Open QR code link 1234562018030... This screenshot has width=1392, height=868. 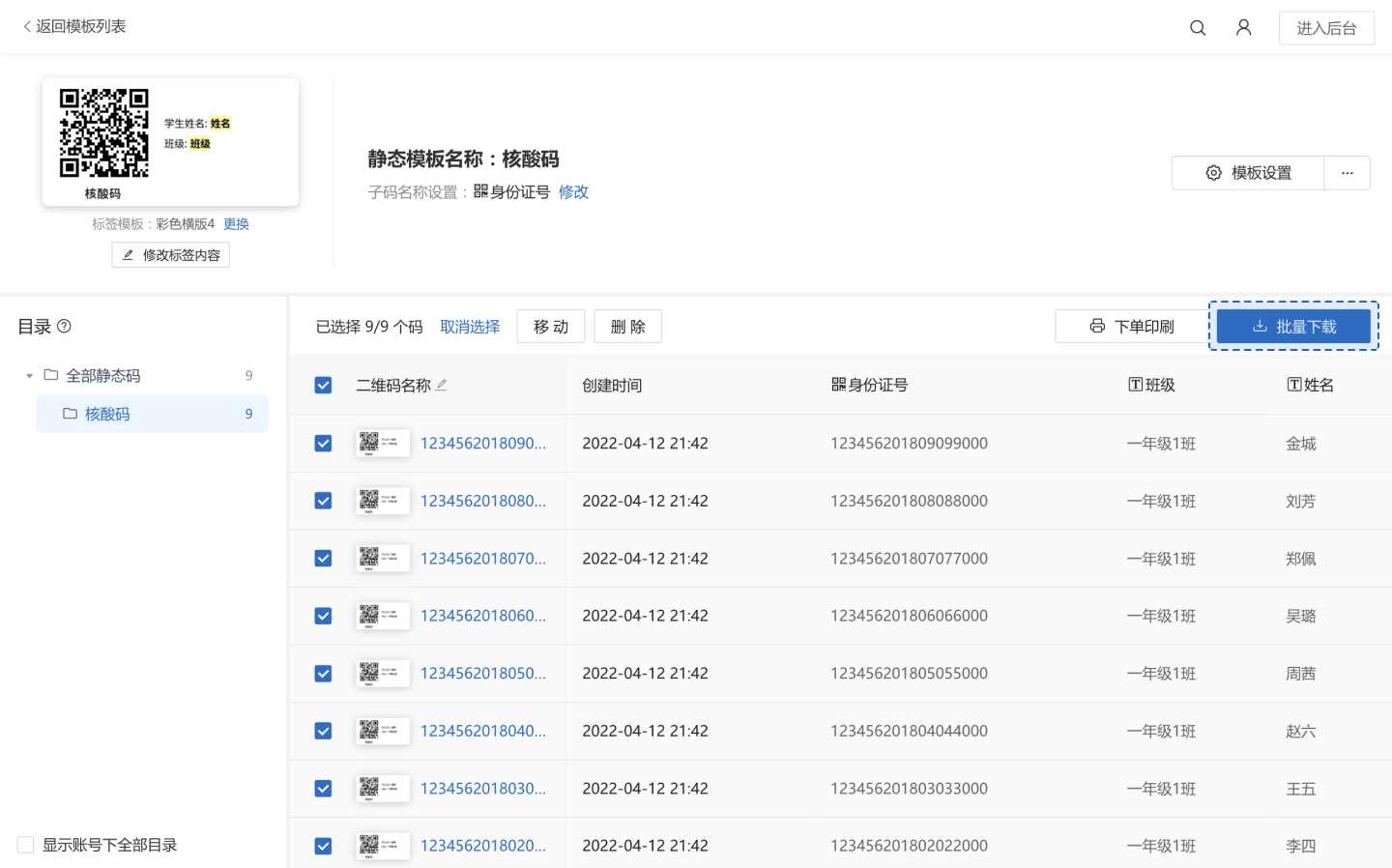click(483, 789)
